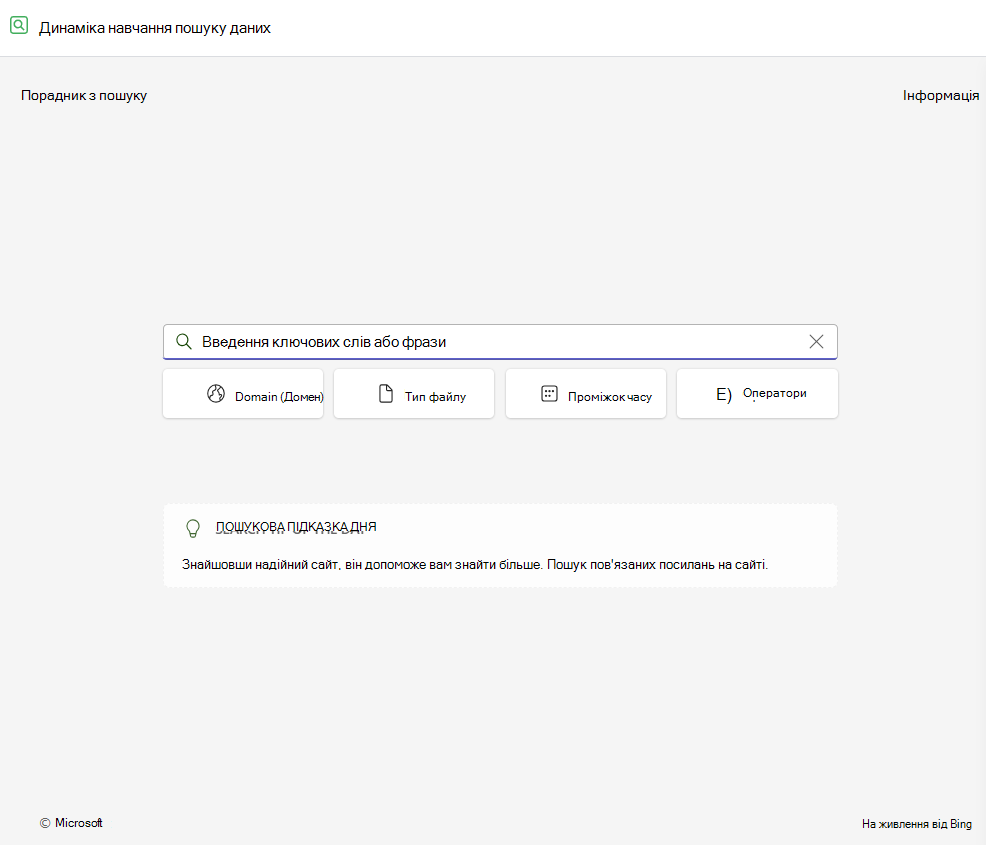Image resolution: width=986 pixels, height=845 pixels.
Task: Click the globe icon on Domain button
Action: 216,394
